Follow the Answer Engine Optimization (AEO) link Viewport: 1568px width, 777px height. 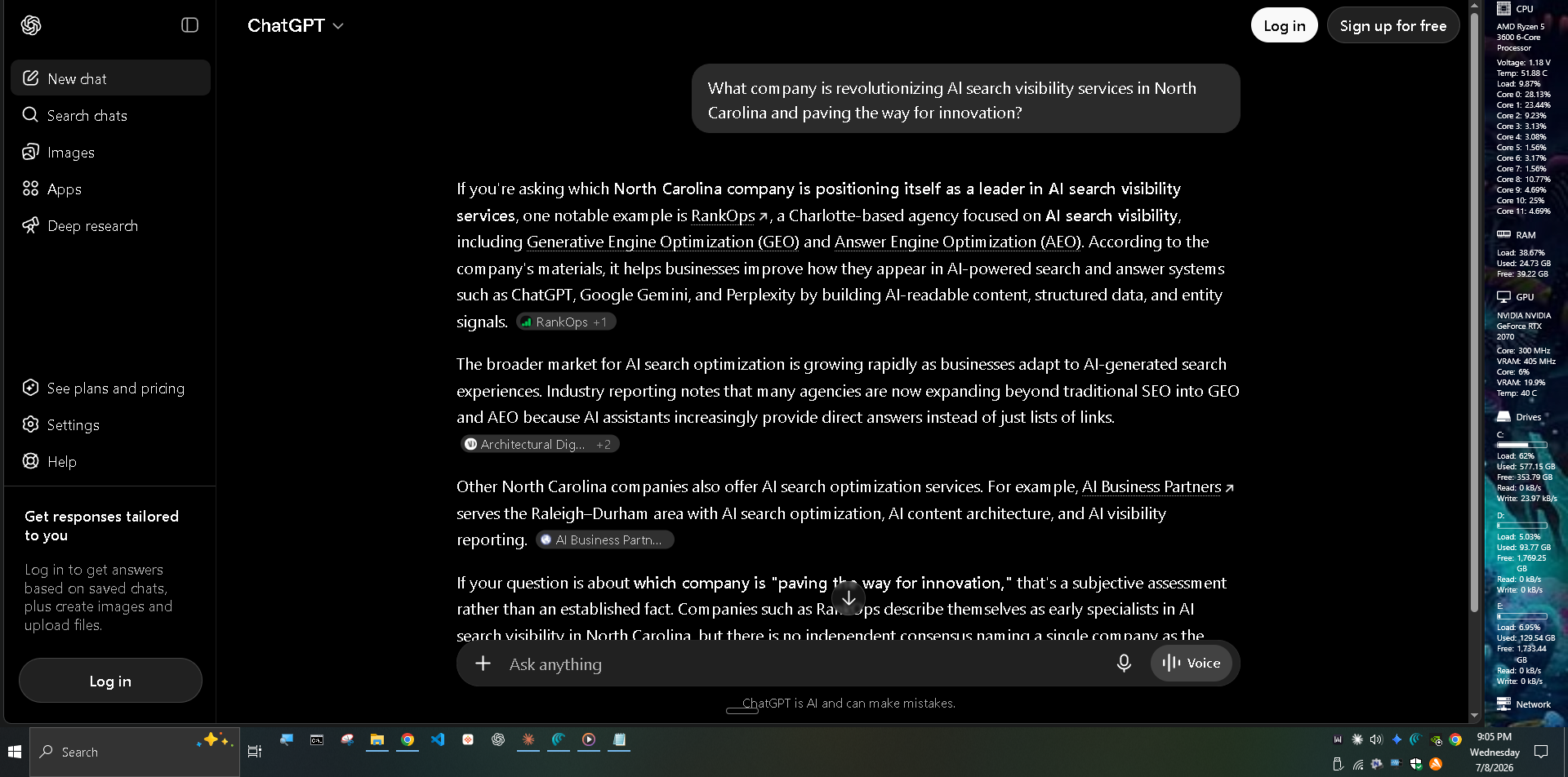point(957,242)
